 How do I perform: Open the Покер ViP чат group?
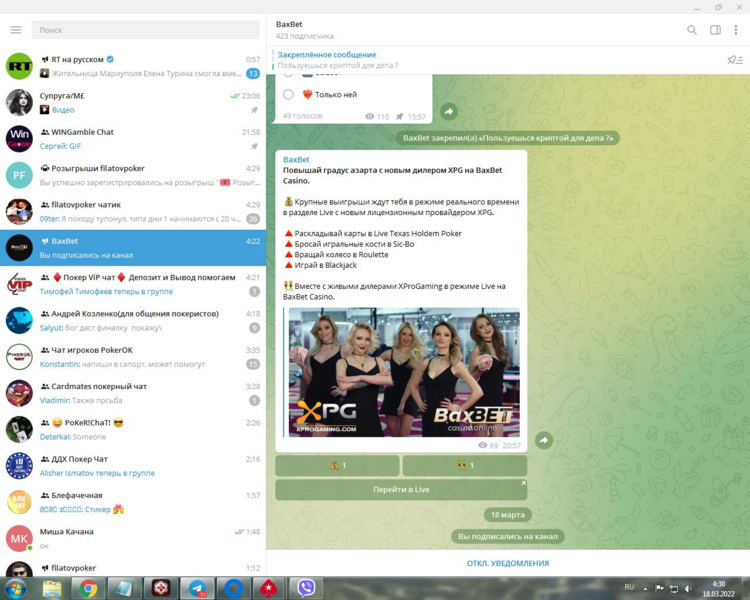(x=133, y=284)
